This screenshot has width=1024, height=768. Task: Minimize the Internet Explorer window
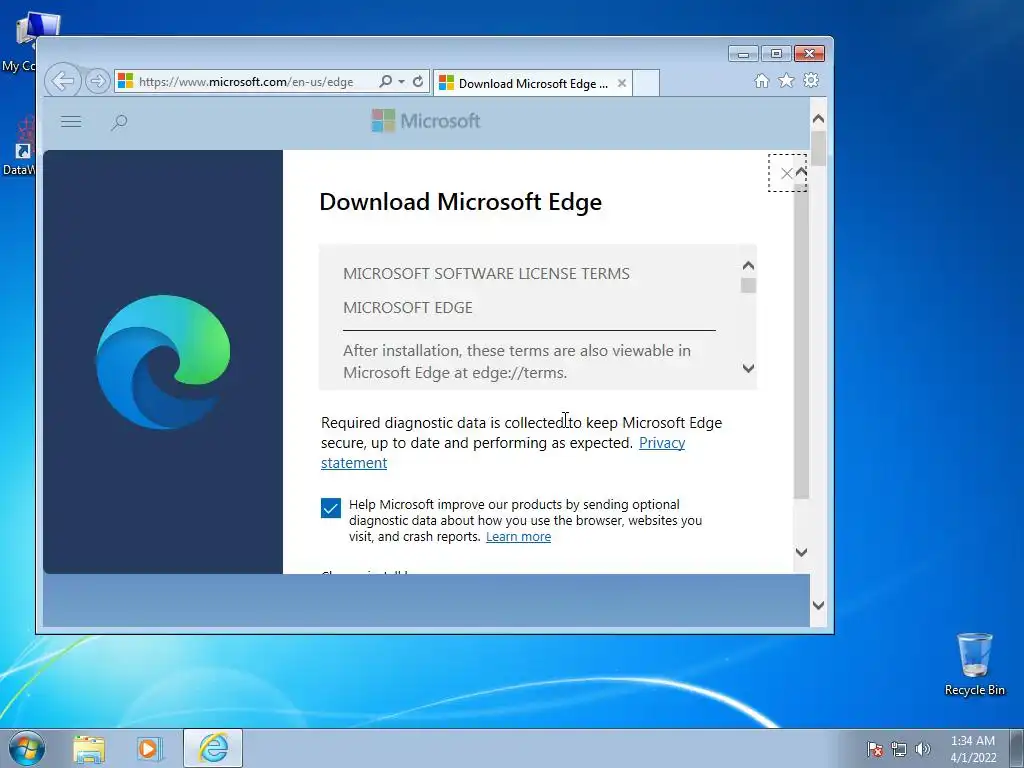[743, 54]
